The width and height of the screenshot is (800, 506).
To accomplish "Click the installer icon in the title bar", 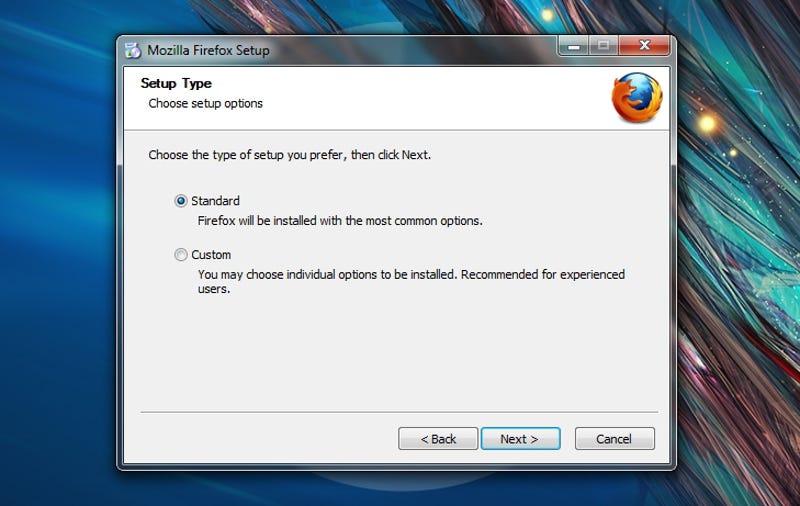I will [x=133, y=50].
